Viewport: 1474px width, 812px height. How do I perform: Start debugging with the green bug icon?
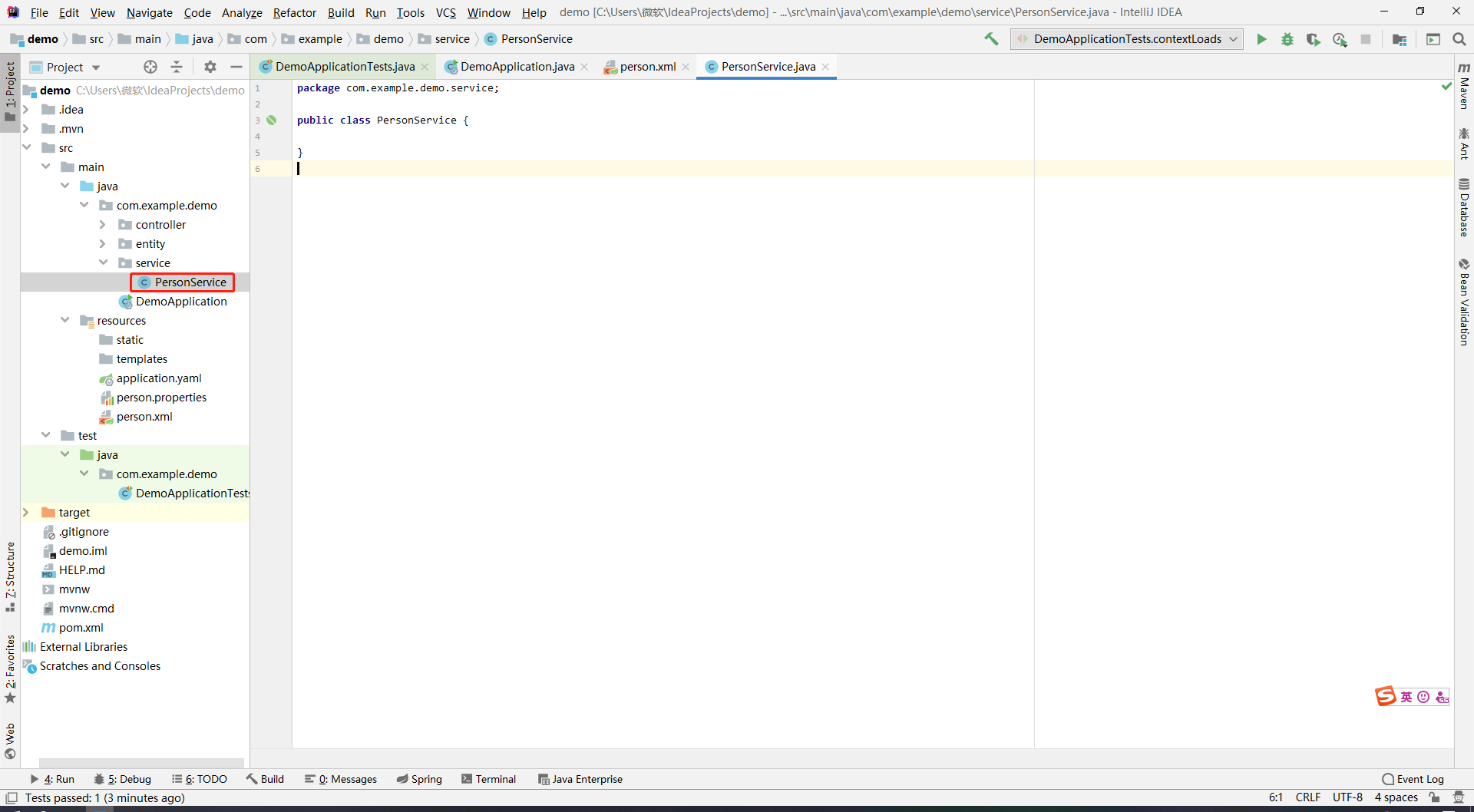coord(1287,39)
